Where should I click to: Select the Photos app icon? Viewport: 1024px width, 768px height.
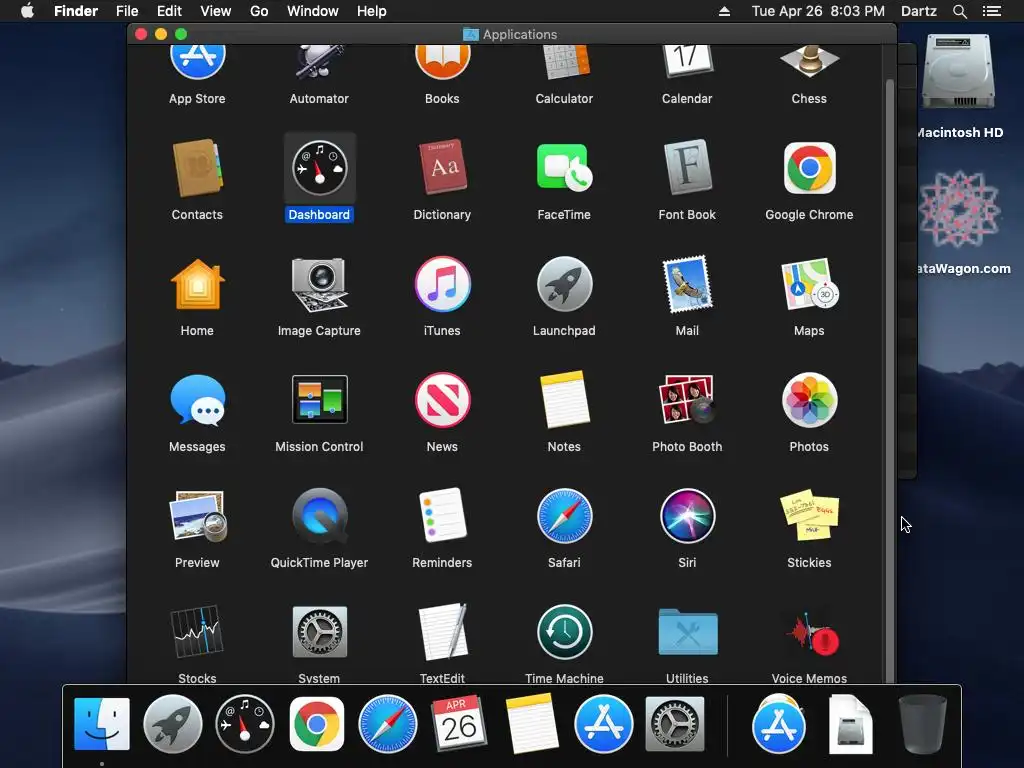coord(809,400)
